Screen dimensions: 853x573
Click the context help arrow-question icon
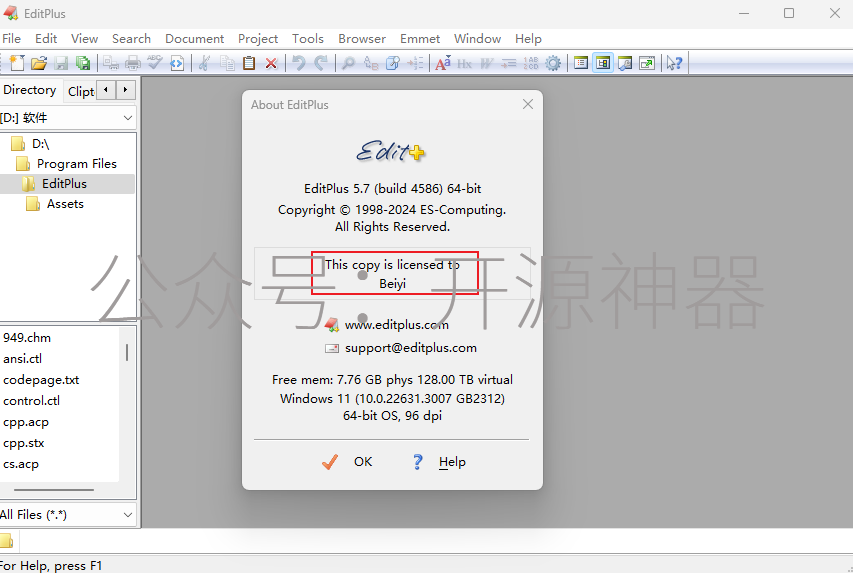pos(675,63)
